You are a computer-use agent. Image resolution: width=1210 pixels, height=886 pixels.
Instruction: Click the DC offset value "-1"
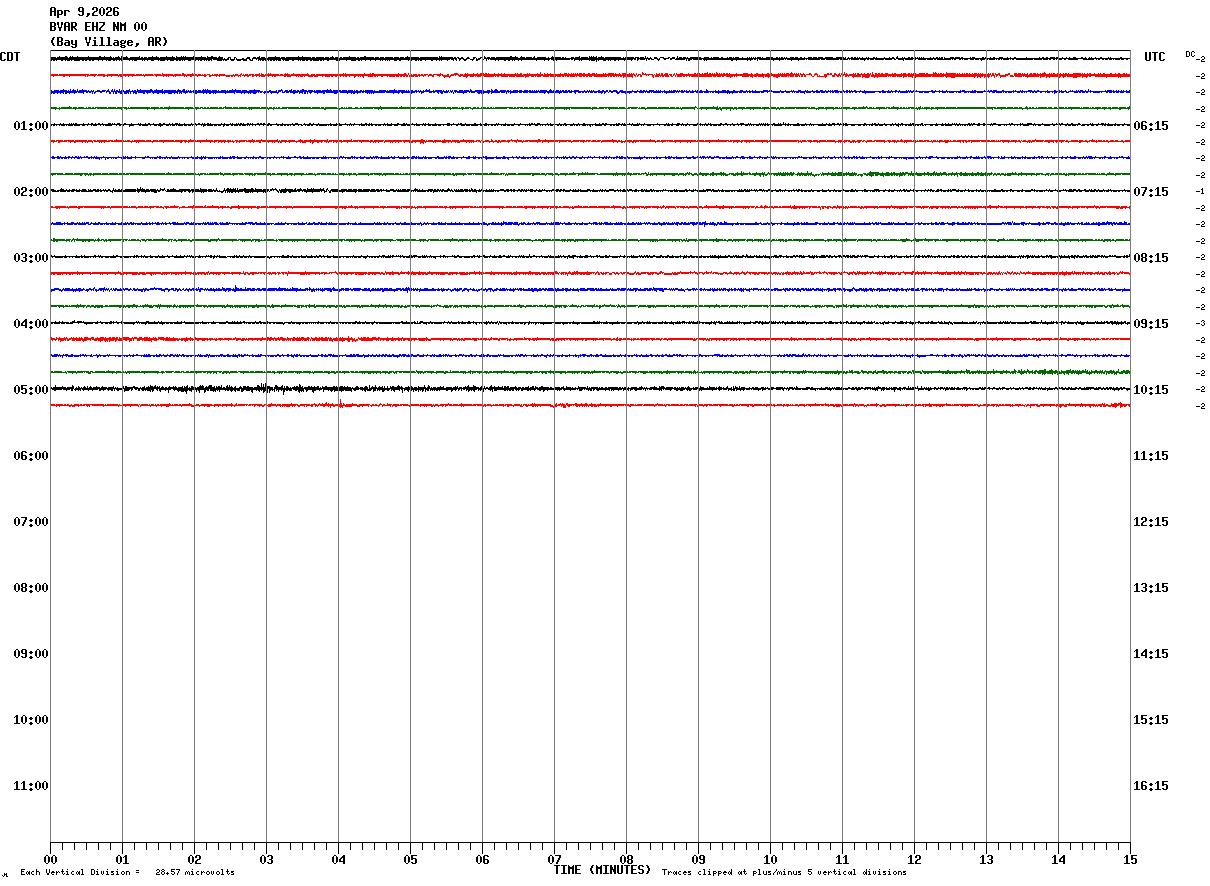pos(1200,192)
